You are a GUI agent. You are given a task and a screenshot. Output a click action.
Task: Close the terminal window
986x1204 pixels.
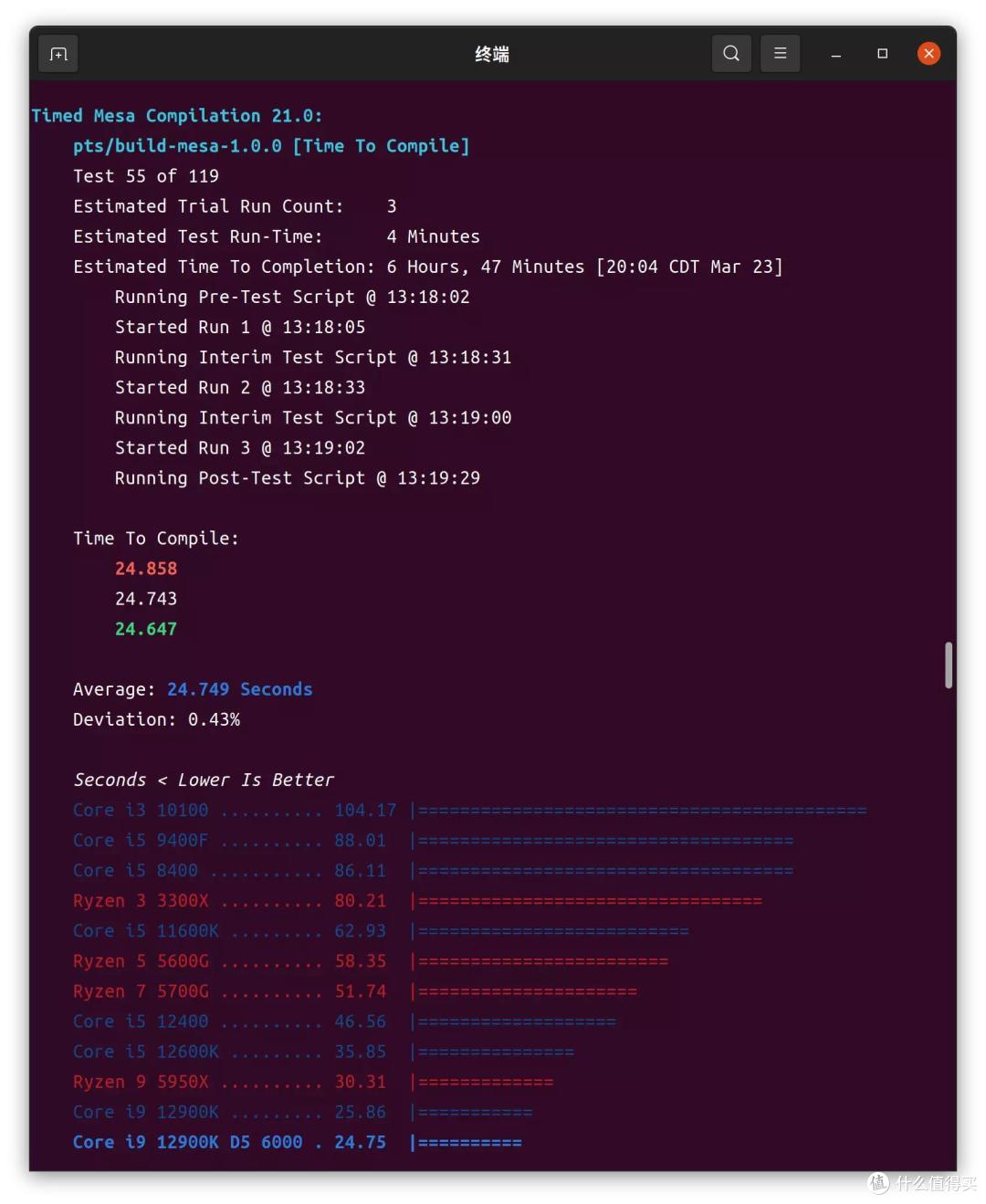(x=928, y=54)
